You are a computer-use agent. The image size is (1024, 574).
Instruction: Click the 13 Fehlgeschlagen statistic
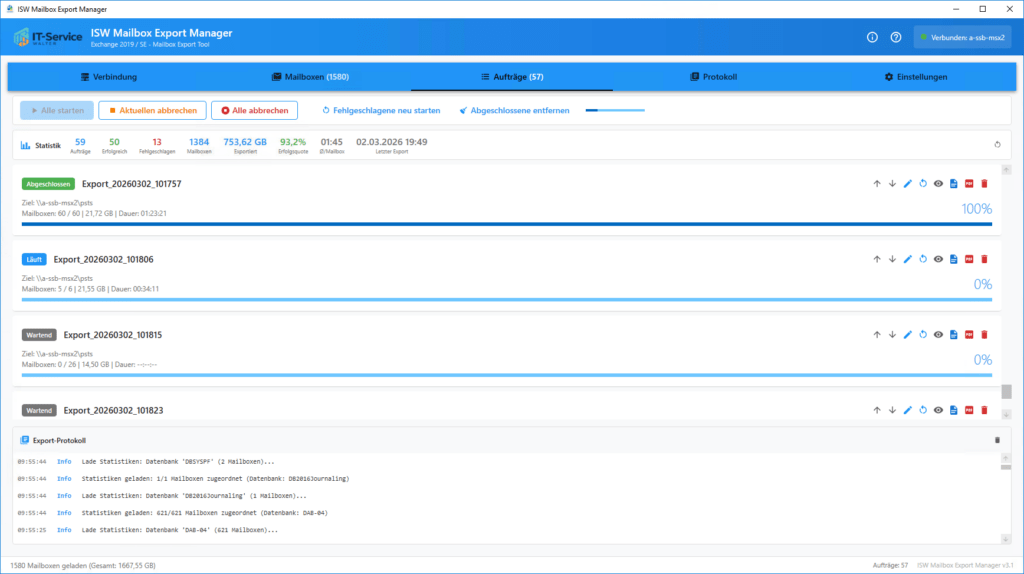point(157,145)
